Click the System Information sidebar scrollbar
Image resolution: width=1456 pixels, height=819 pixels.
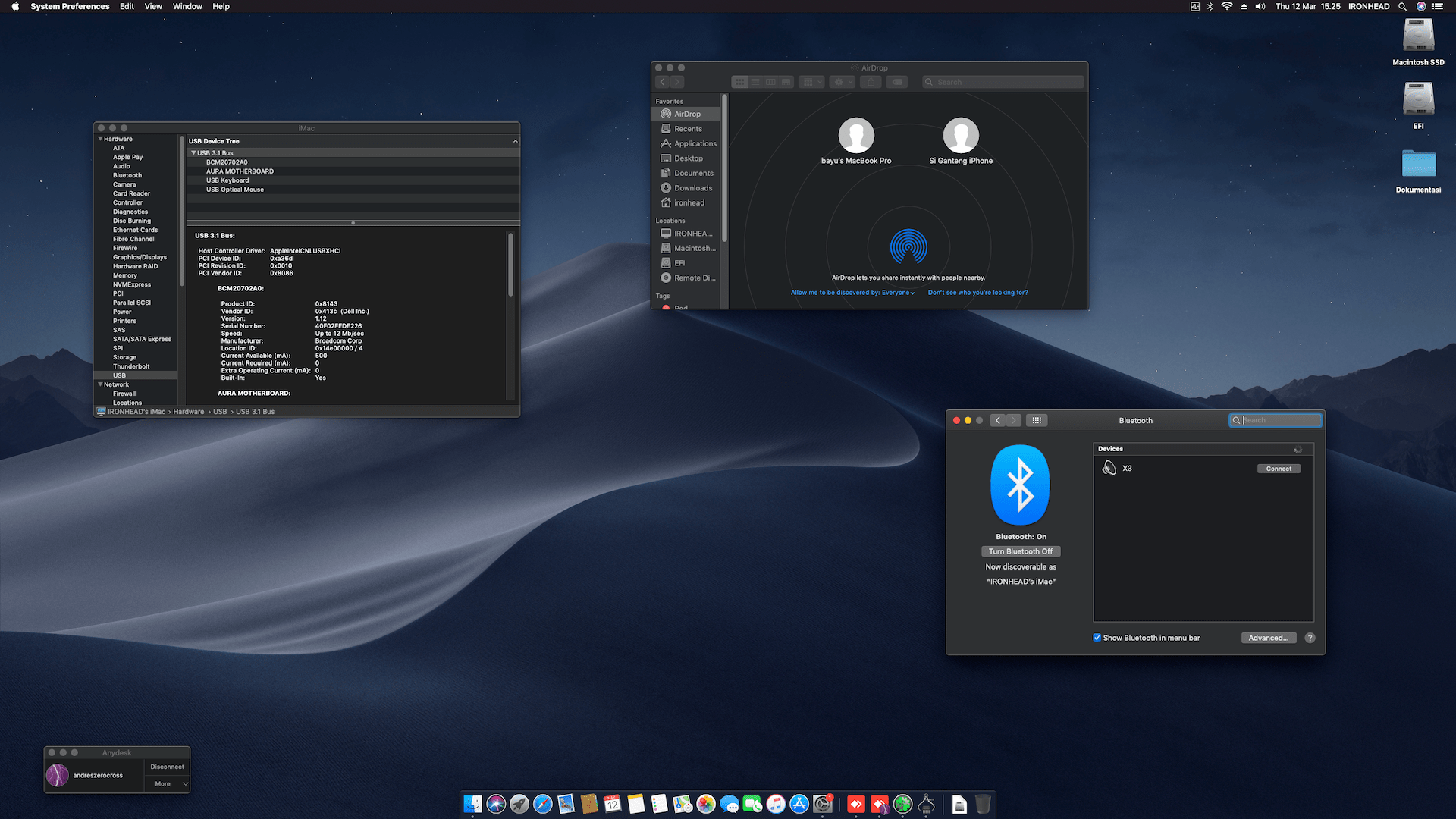181,212
